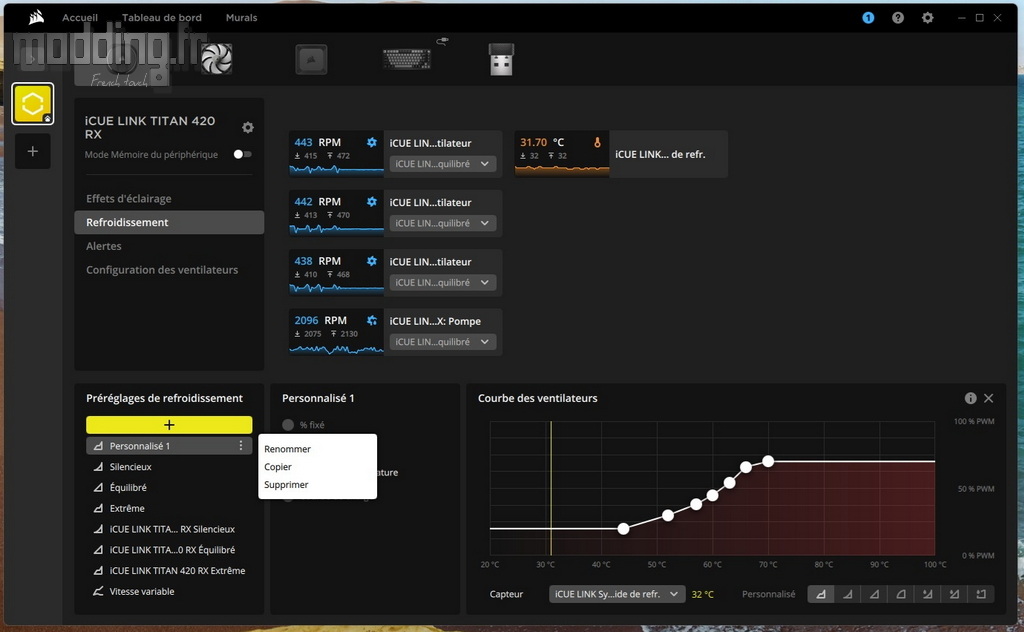Screen dimensions: 1024x632
Task: Choose Renommer from the context menu
Action: (x=287, y=449)
